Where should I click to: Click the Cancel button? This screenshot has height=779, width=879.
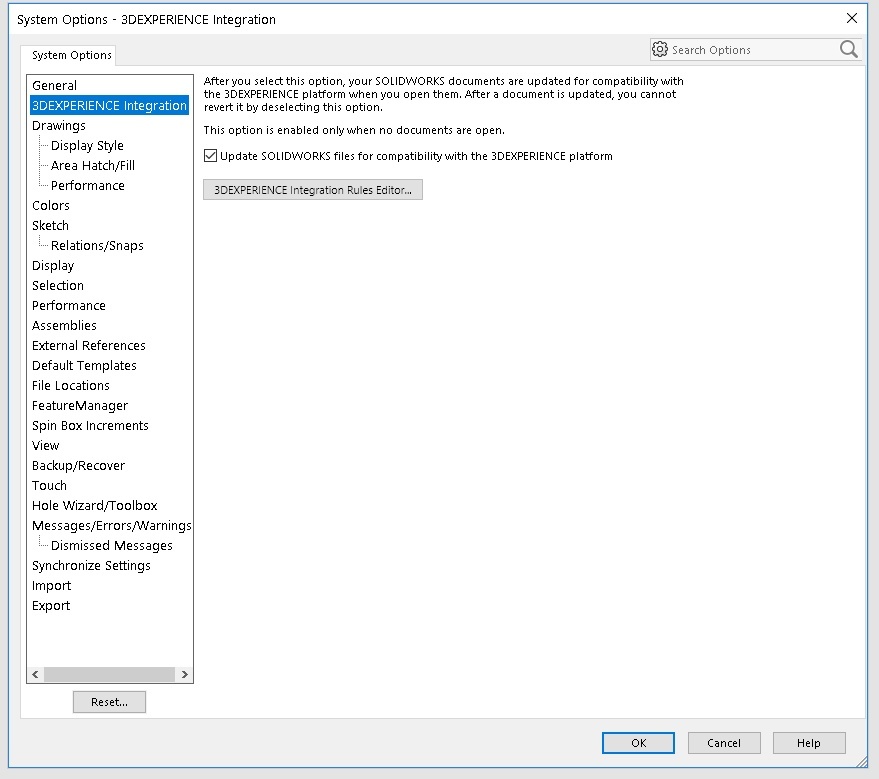[x=724, y=743]
